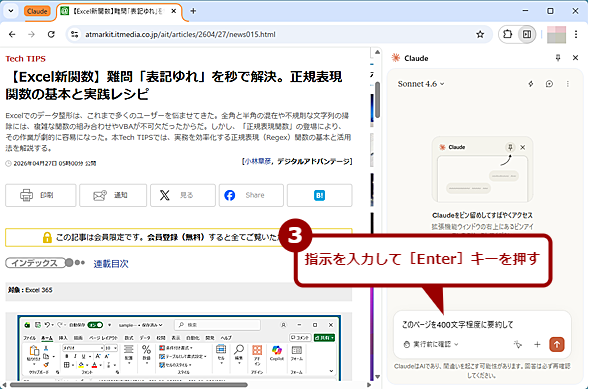Reload the current page
Viewport: 589px width, 390px height.
pos(51,35)
